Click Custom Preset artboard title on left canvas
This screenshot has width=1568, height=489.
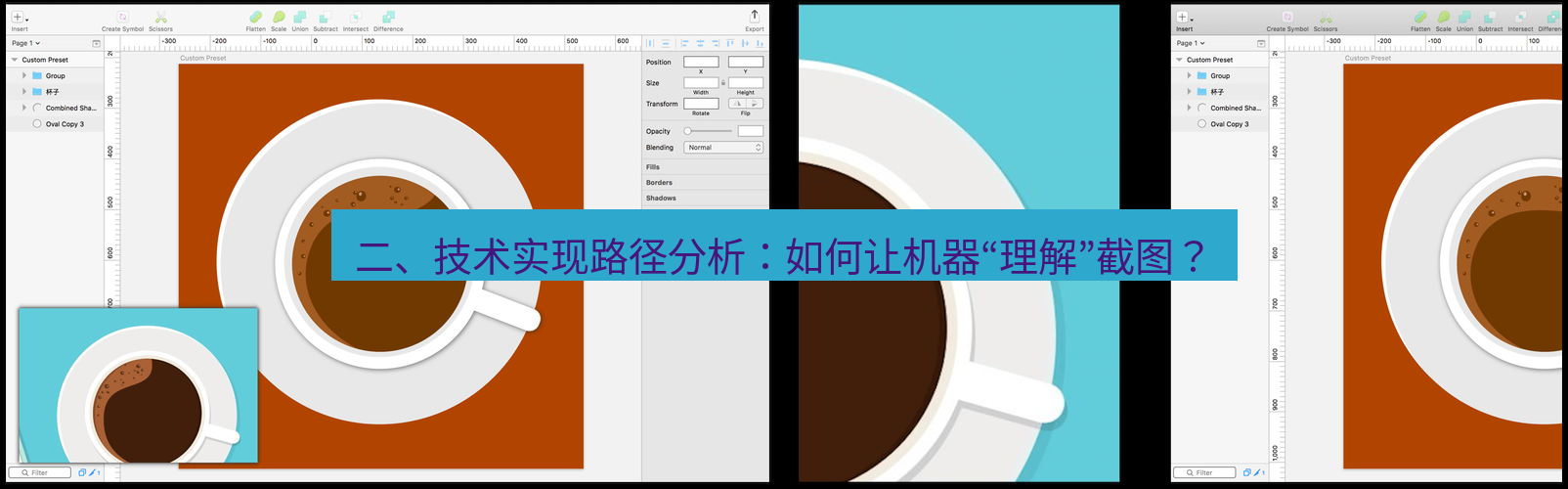(203, 59)
